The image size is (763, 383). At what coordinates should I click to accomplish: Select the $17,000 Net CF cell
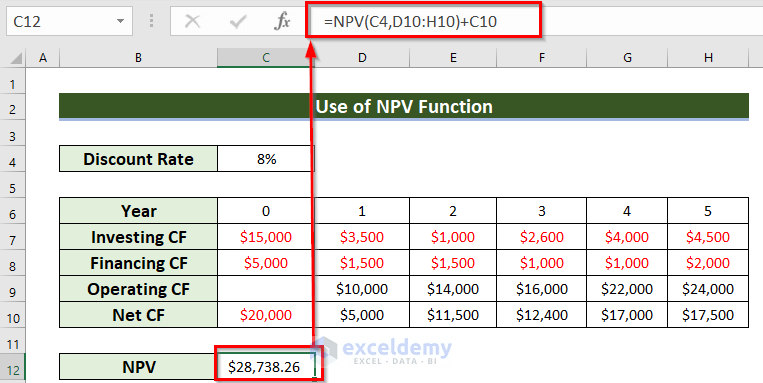click(627, 315)
